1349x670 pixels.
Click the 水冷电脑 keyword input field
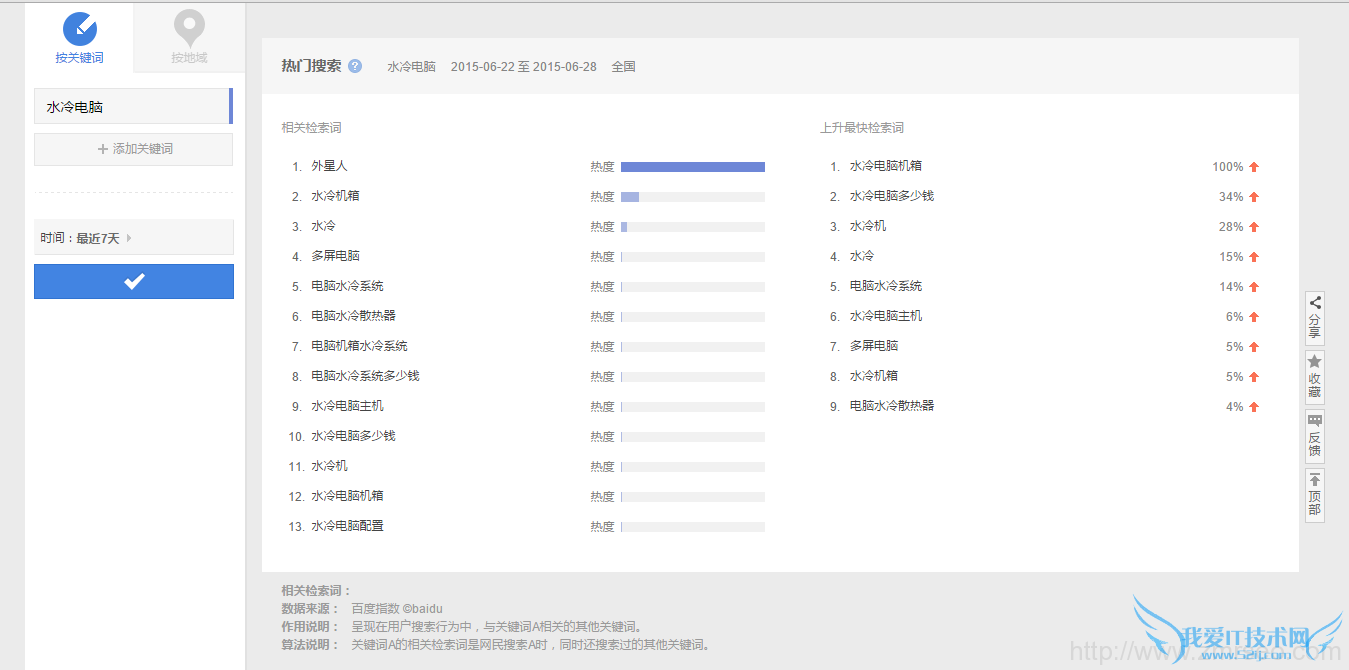[x=133, y=106]
